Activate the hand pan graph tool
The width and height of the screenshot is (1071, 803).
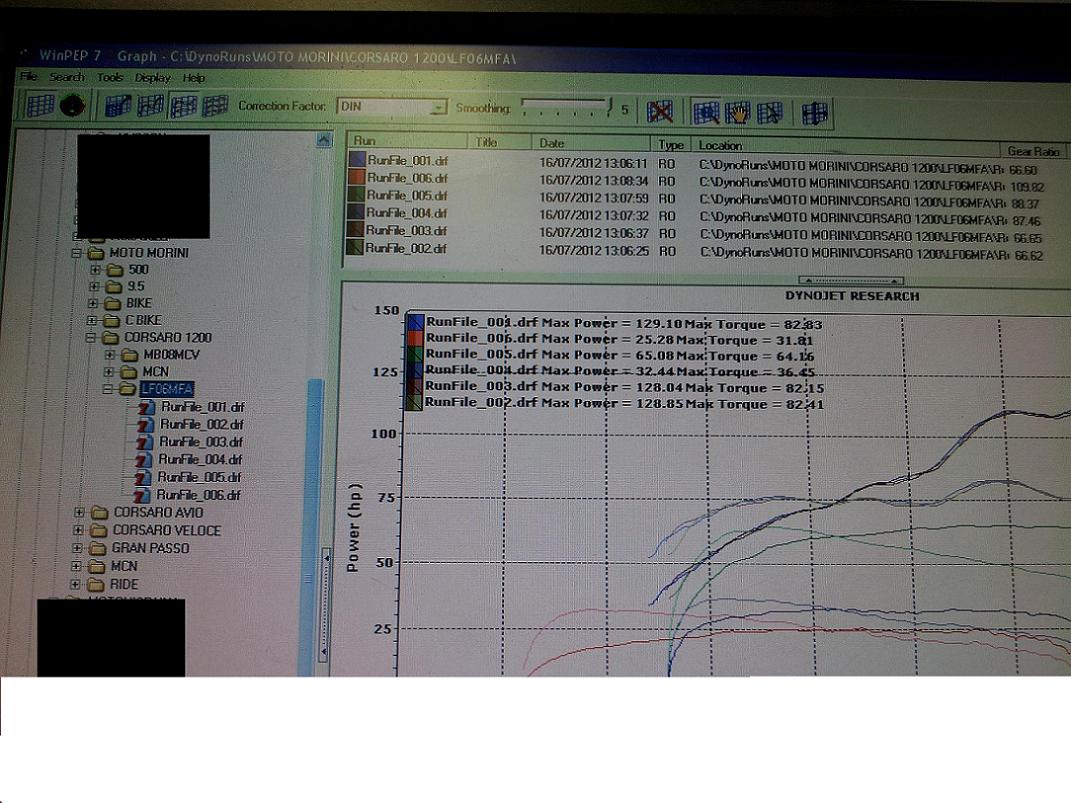[738, 112]
